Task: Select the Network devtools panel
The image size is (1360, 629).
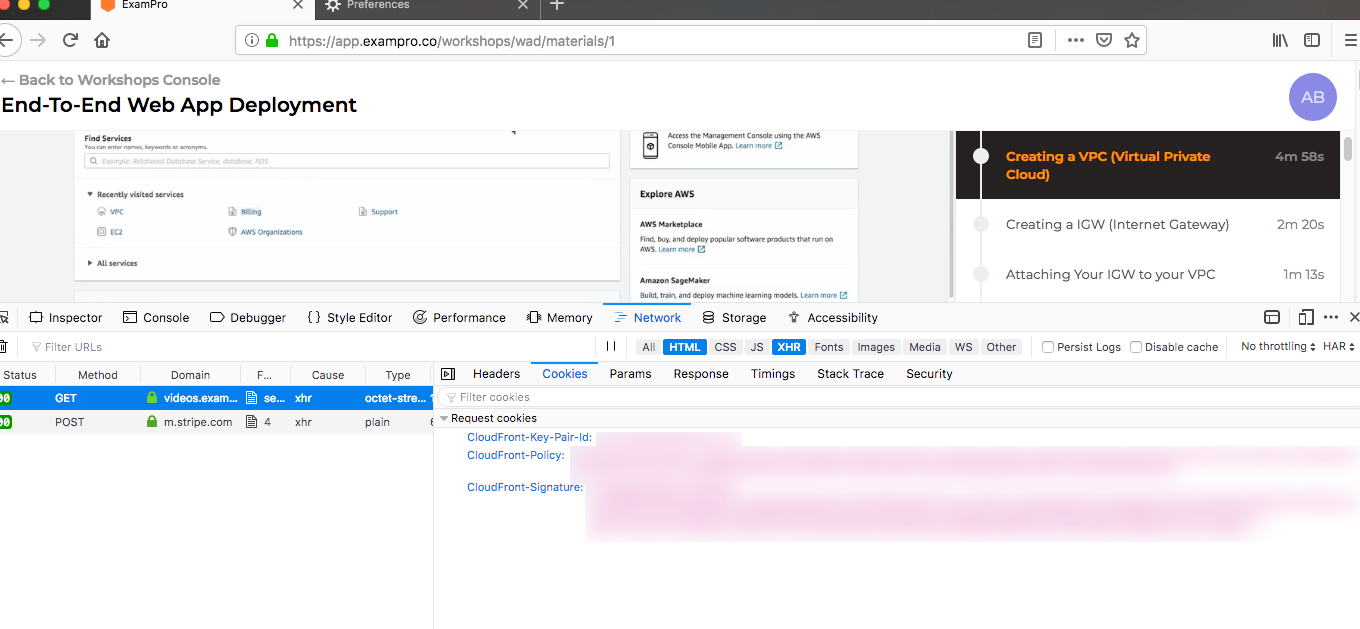Action: point(647,317)
